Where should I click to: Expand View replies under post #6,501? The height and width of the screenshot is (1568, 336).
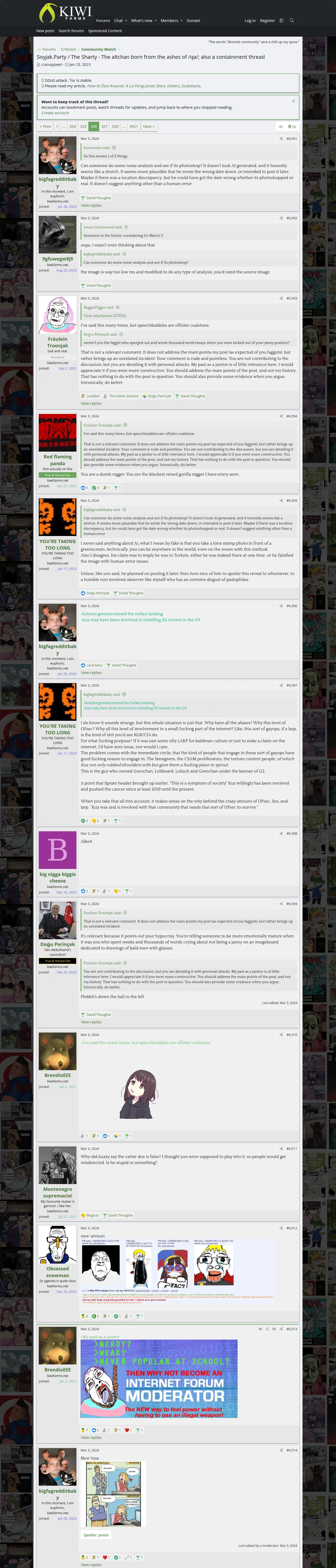[92, 205]
